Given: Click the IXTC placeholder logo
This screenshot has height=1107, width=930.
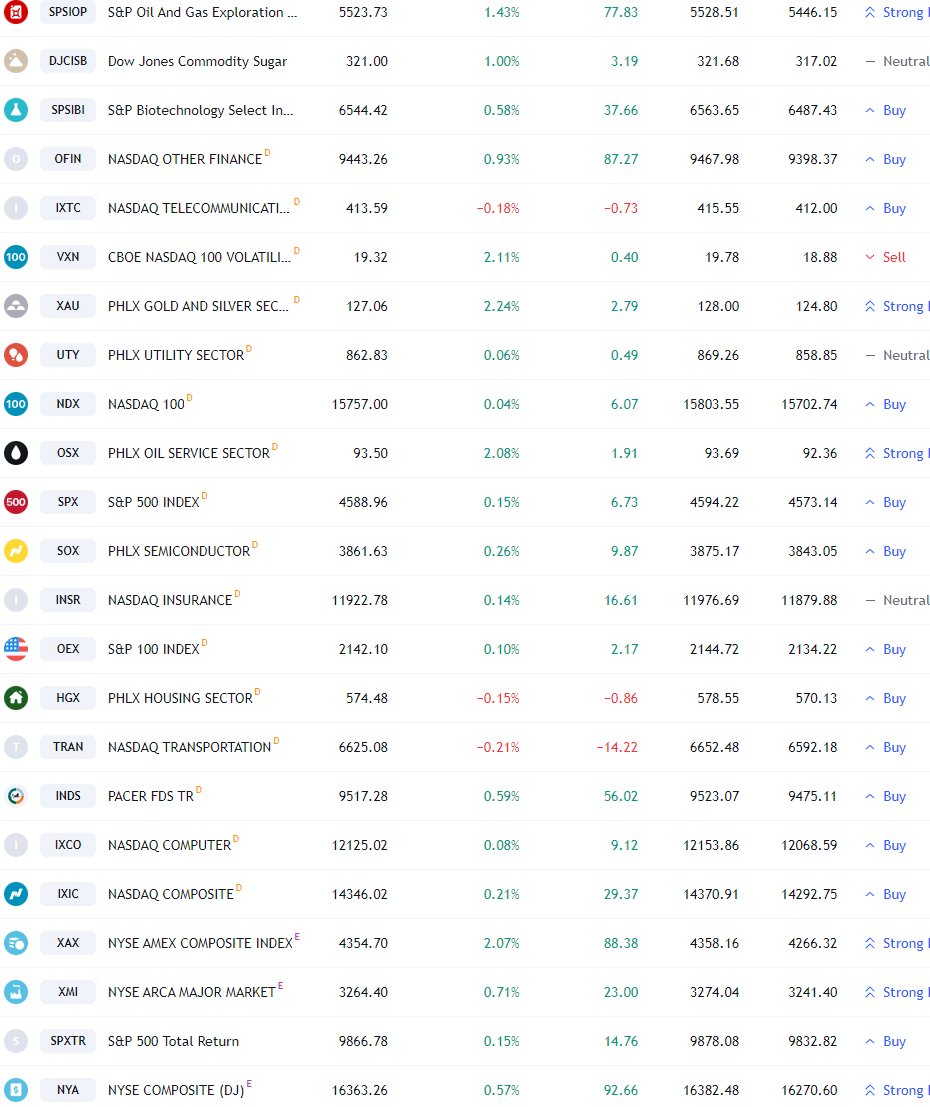Looking at the screenshot, I should [16, 208].
